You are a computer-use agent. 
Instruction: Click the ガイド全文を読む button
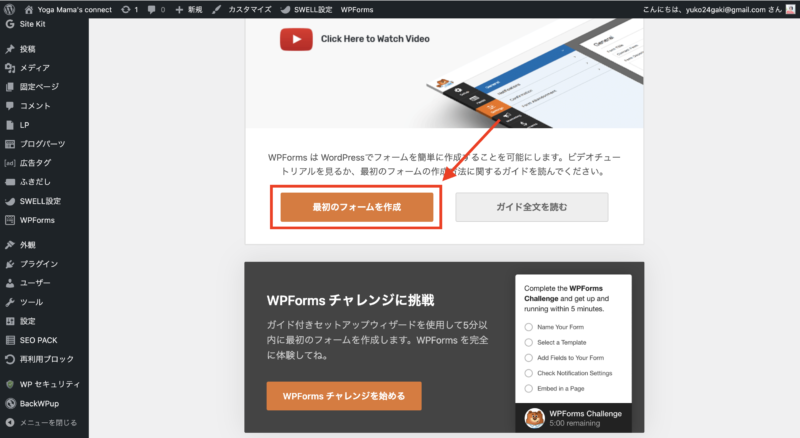pyautogui.click(x=532, y=207)
